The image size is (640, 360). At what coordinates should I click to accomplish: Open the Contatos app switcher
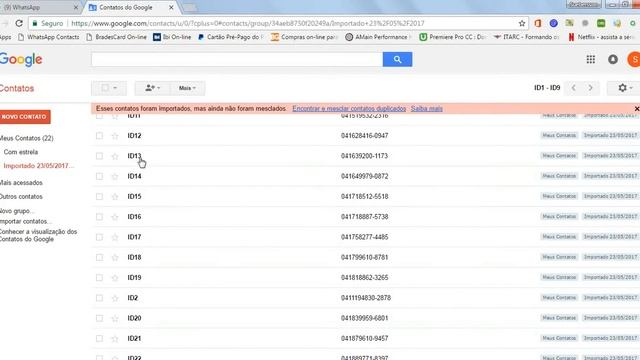pyautogui.click(x=17, y=88)
